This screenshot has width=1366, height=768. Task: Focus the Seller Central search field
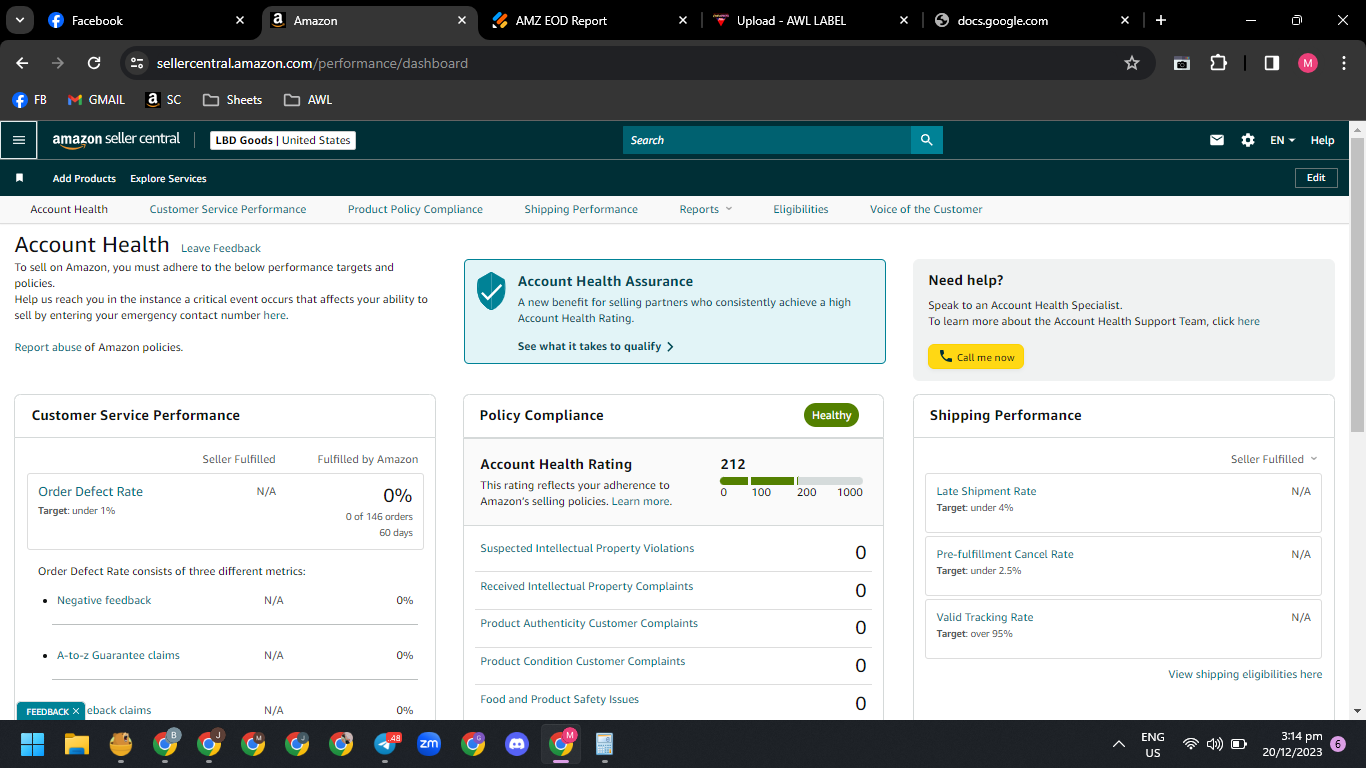[x=767, y=140]
